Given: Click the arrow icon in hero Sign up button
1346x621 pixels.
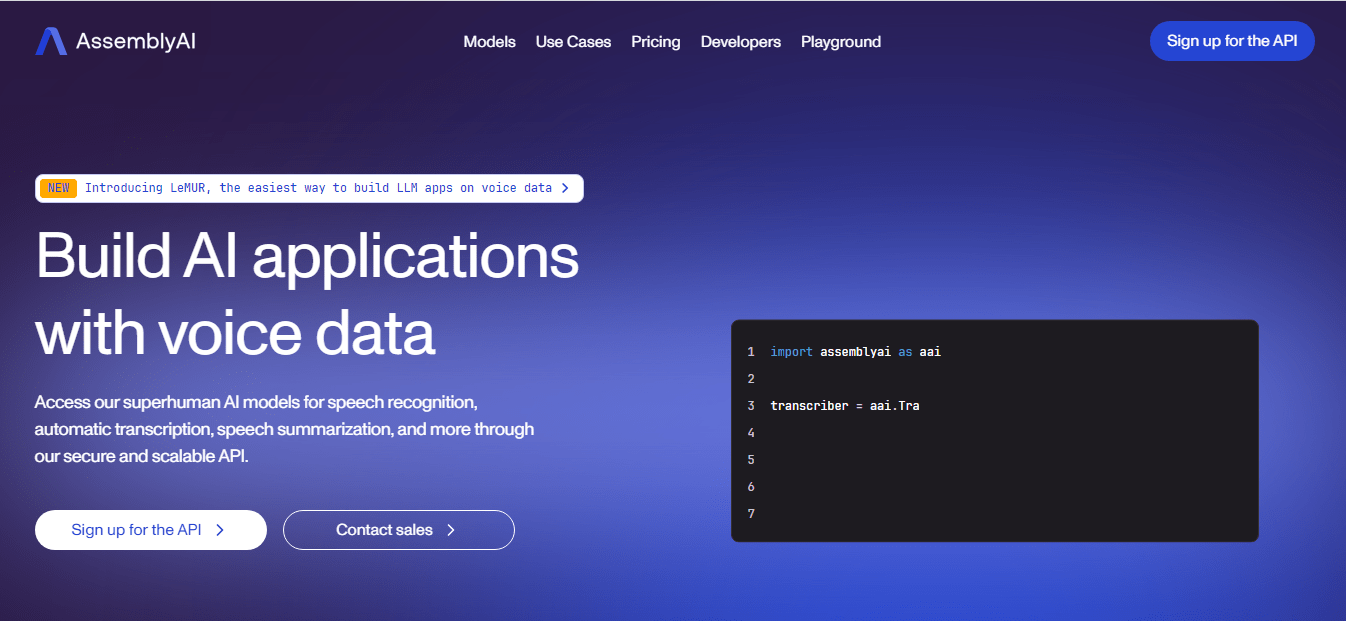Looking at the screenshot, I should tap(220, 530).
